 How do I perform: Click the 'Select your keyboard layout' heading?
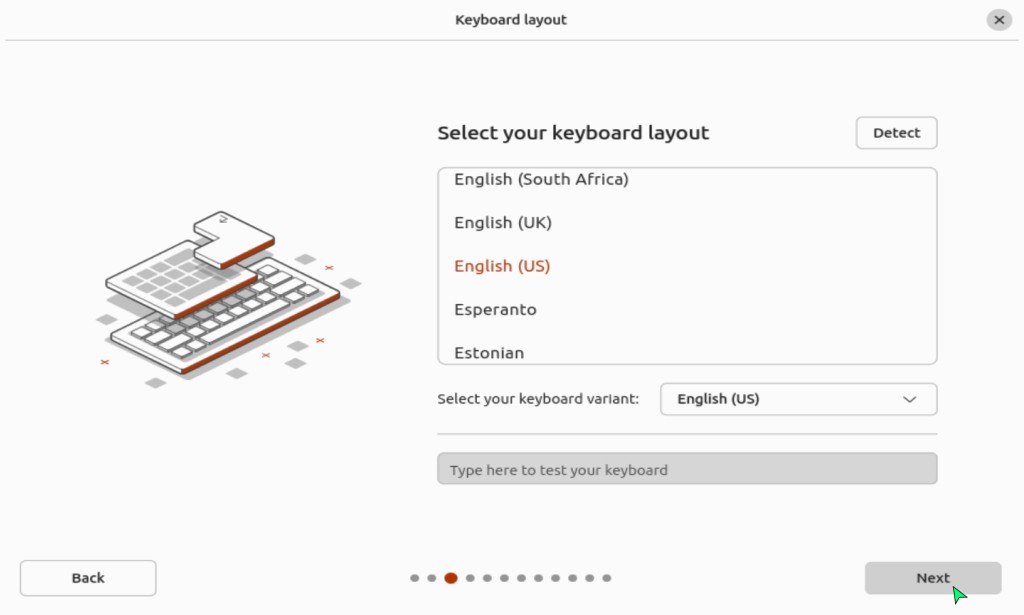573,133
